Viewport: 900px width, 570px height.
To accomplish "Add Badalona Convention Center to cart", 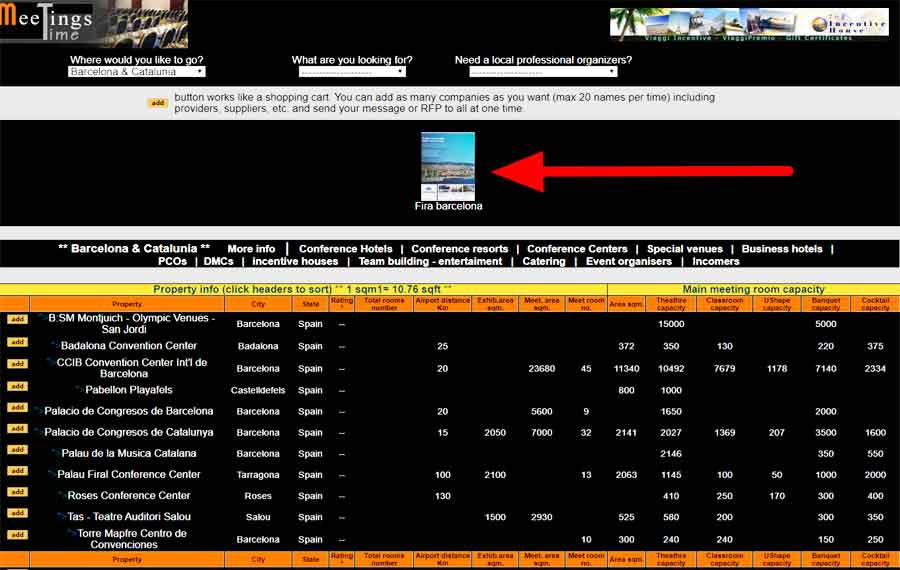I will point(17,342).
